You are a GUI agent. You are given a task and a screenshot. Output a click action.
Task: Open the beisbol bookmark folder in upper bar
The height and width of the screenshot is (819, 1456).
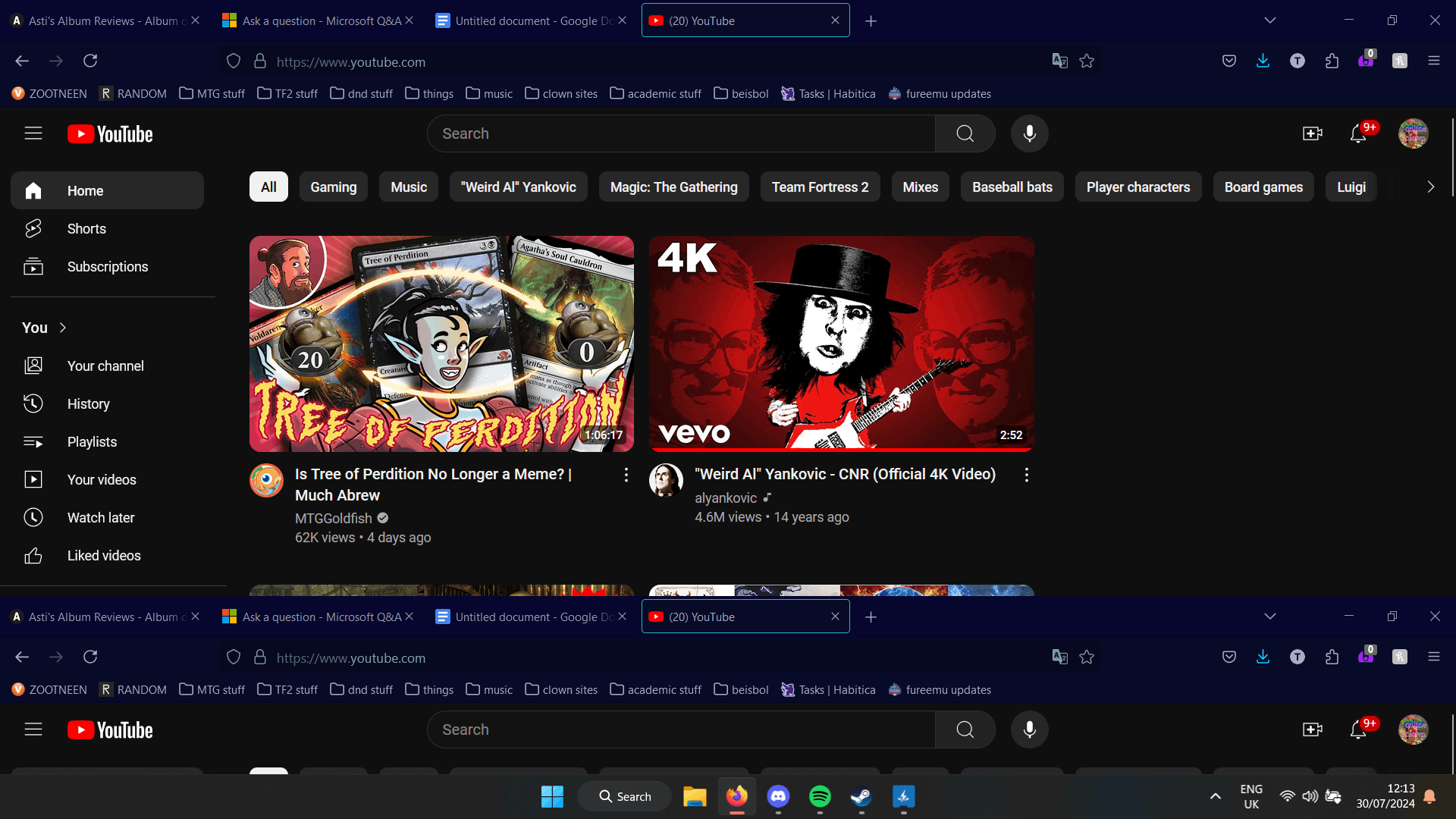741,93
